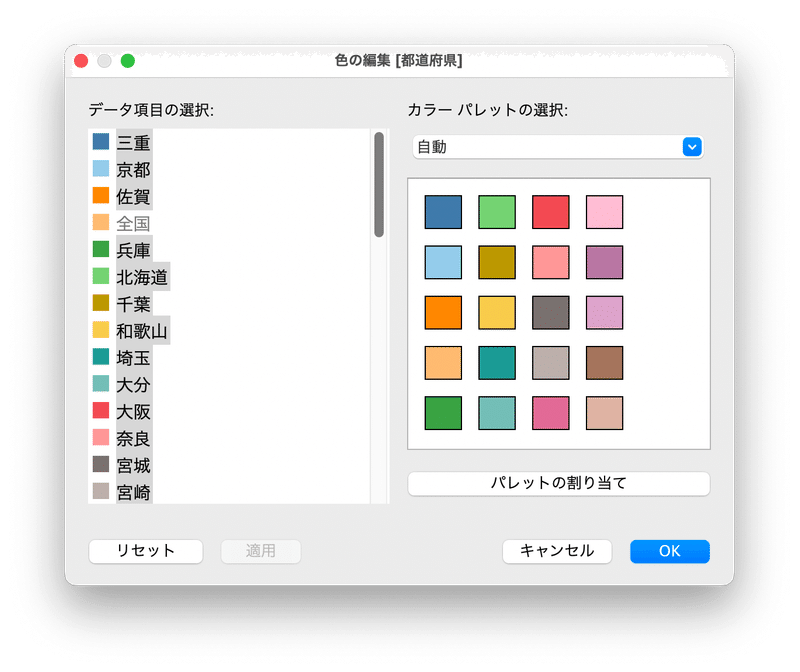800x672 pixels.
Task: Click the data item list scrollbar thumb
Action: pyautogui.click(x=379, y=185)
